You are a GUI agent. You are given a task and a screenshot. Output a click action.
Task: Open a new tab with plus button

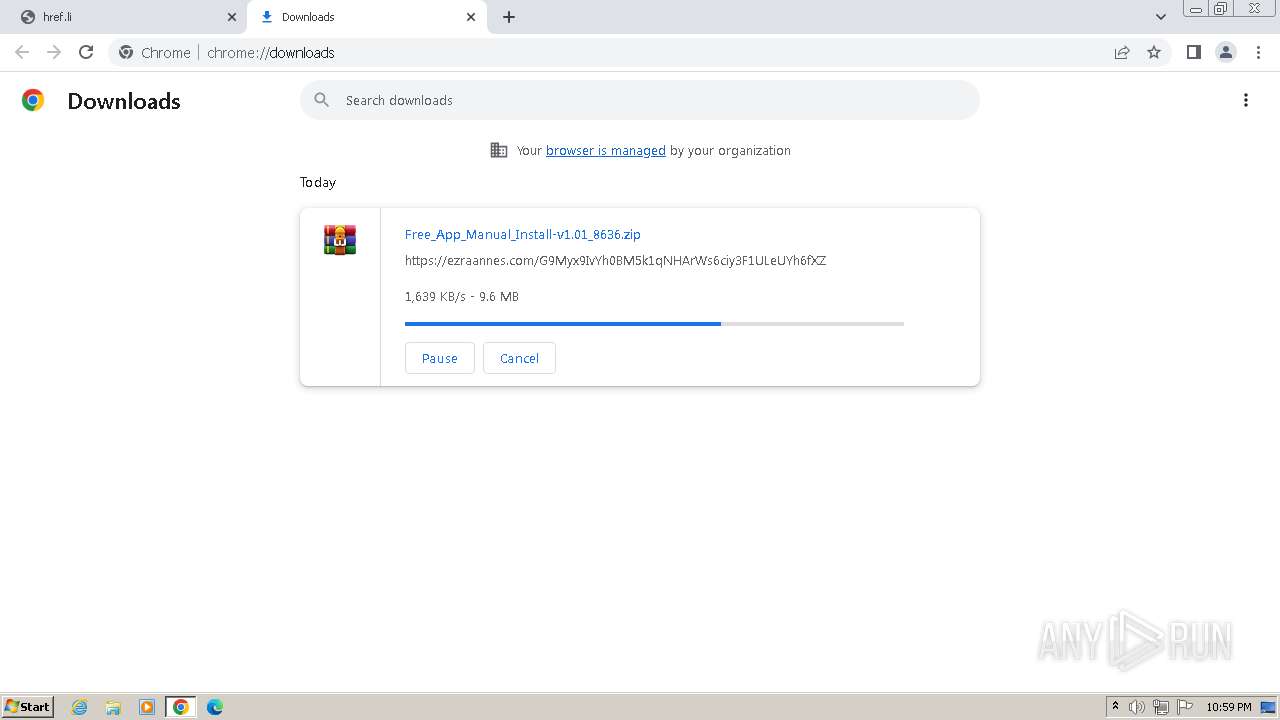click(509, 17)
